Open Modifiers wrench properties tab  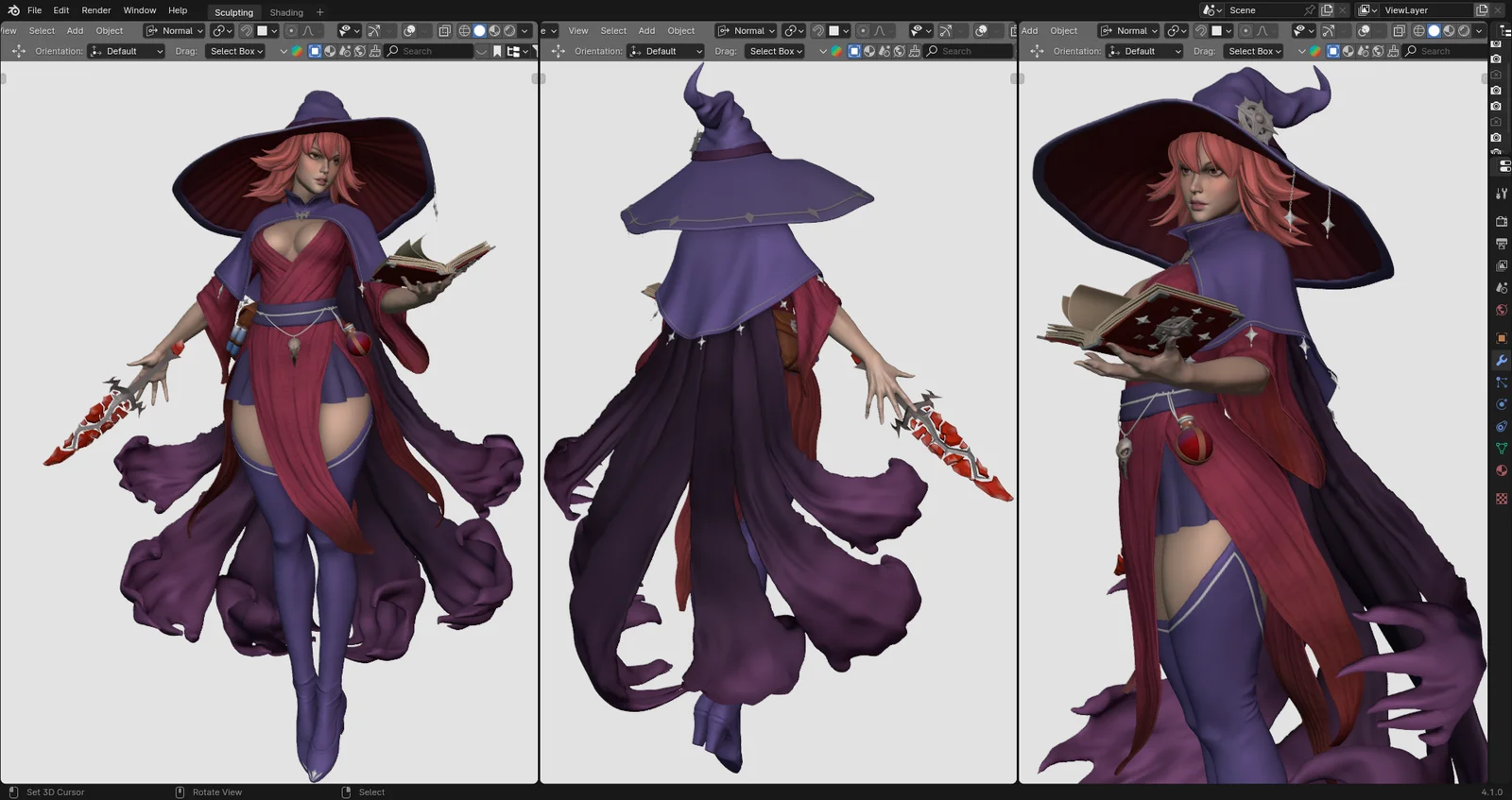(x=1502, y=360)
